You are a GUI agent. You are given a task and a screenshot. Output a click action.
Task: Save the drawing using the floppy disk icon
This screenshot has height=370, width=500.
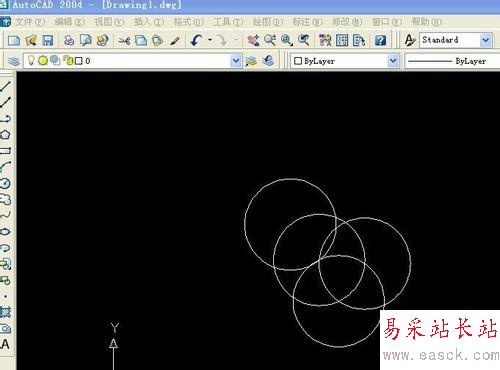click(x=48, y=40)
